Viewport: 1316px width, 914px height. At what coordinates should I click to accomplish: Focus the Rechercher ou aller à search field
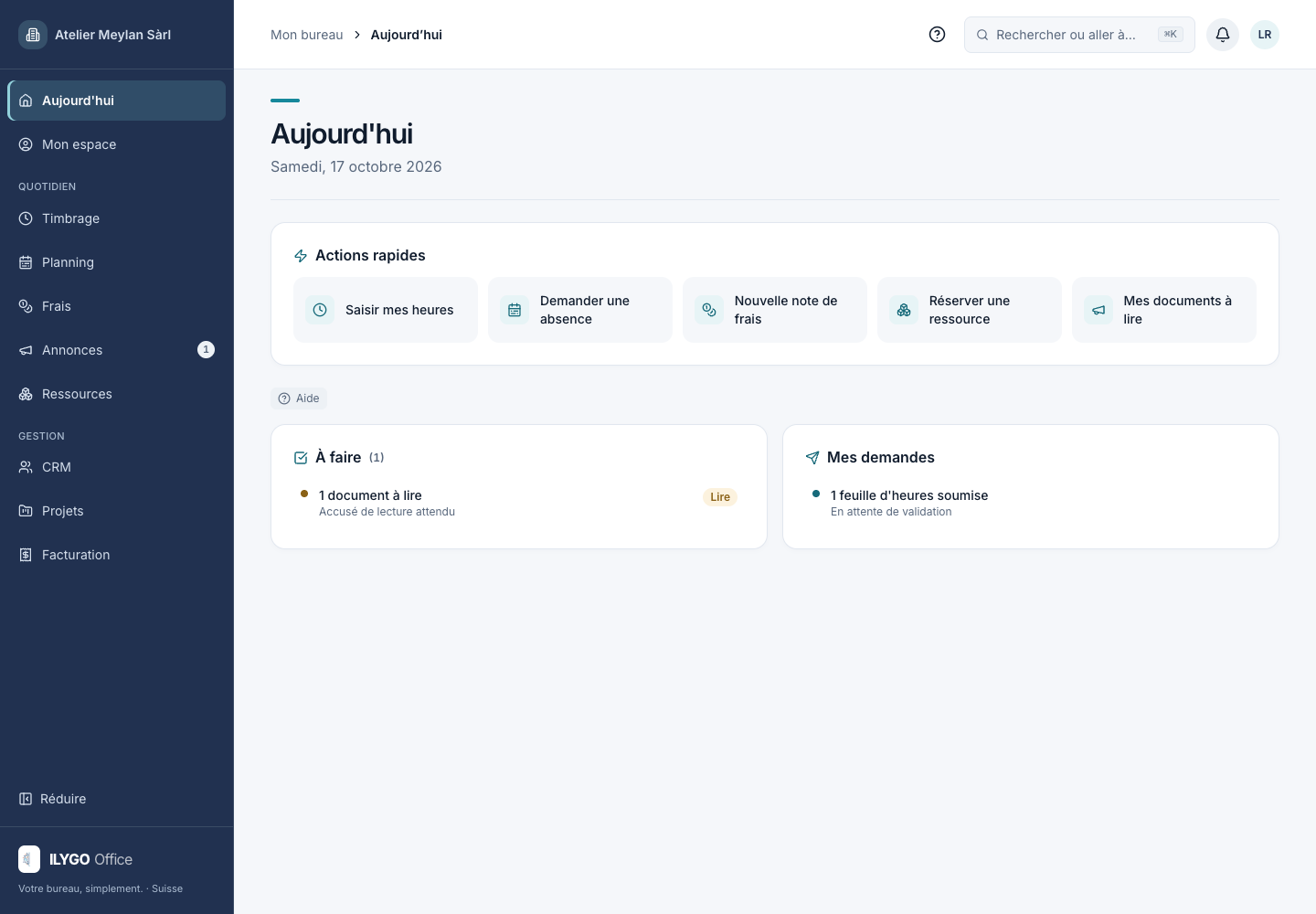[x=1079, y=35]
